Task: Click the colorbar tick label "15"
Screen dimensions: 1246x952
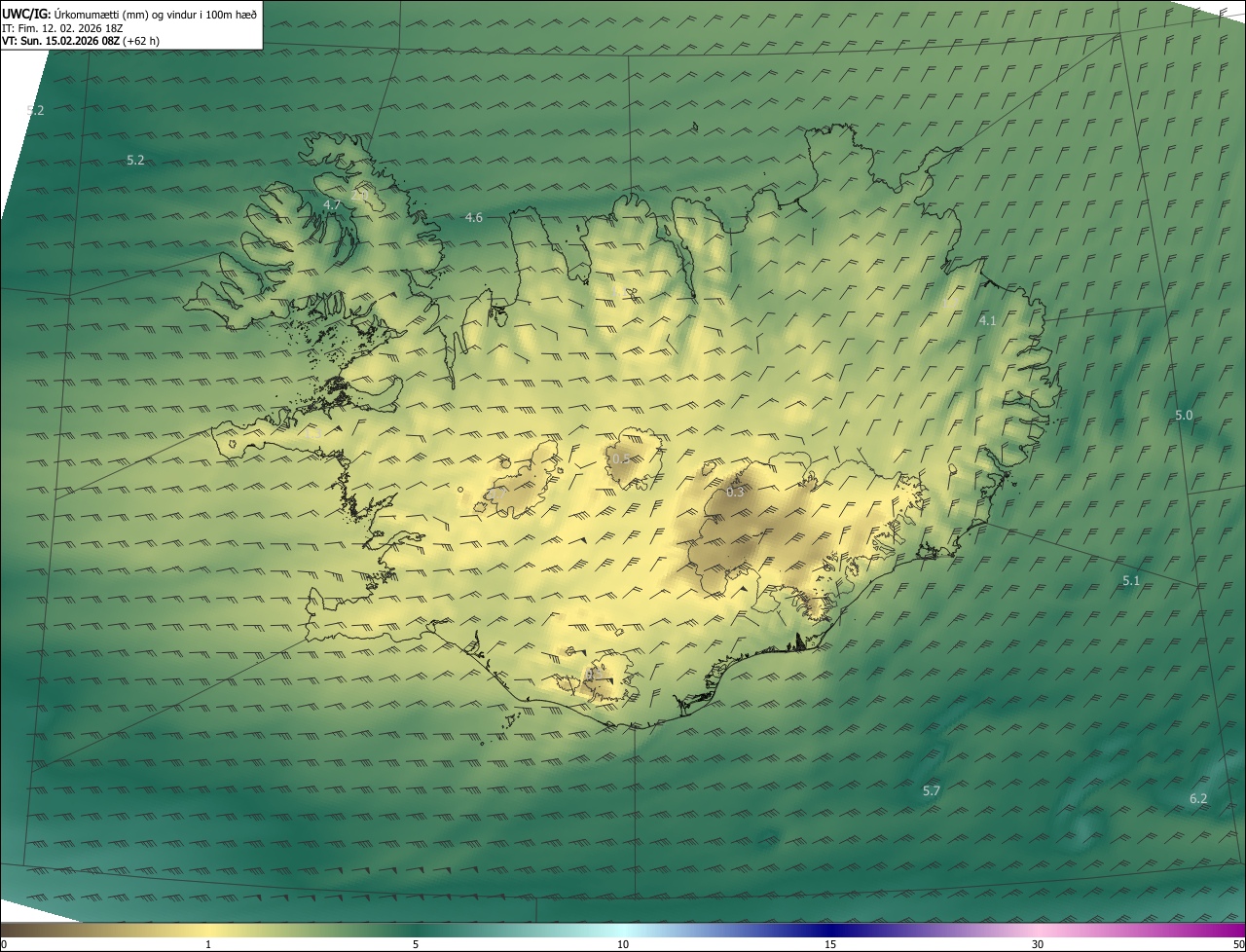Action: 830,944
